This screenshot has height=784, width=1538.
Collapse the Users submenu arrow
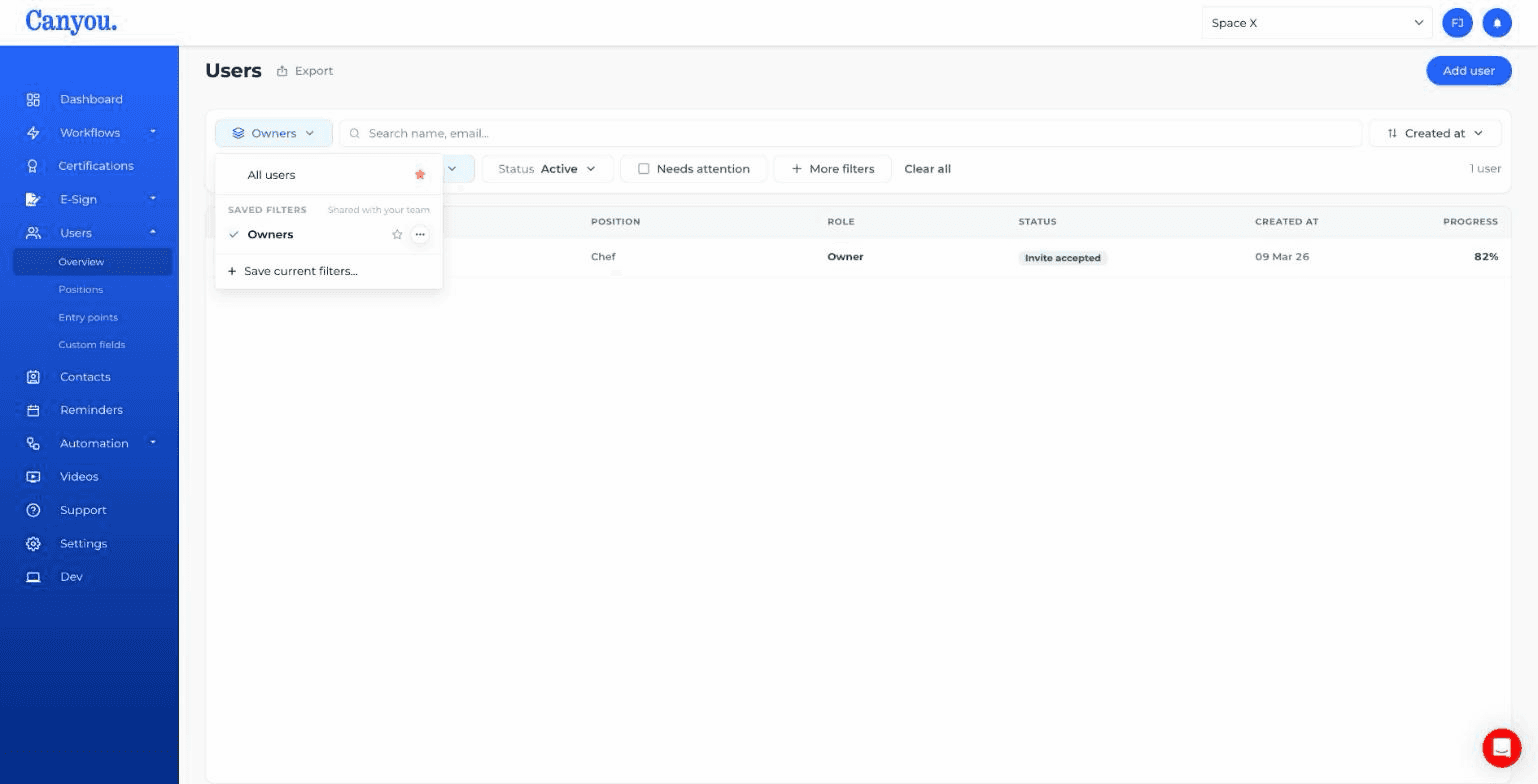pos(153,232)
